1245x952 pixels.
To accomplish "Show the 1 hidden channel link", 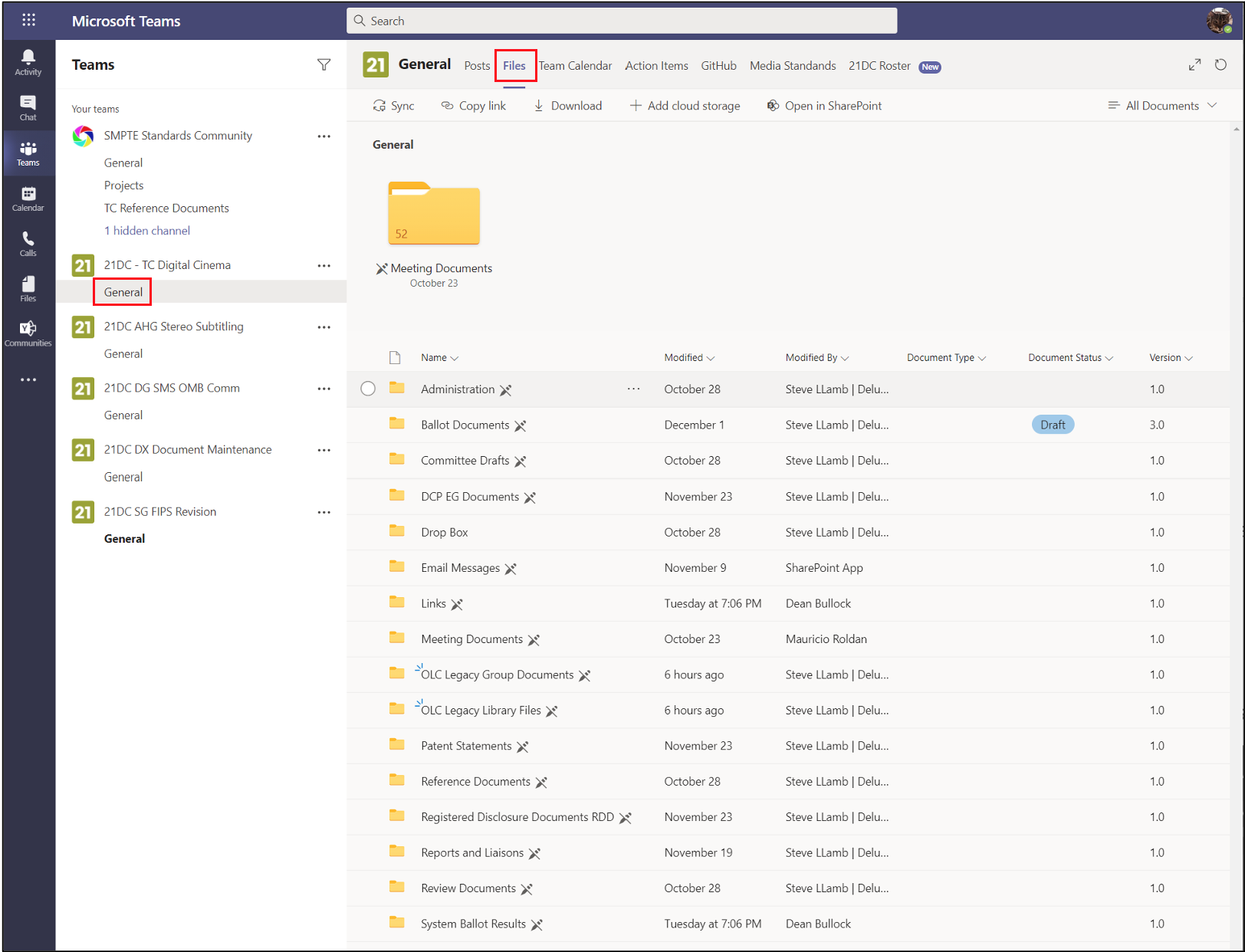I will [x=147, y=231].
